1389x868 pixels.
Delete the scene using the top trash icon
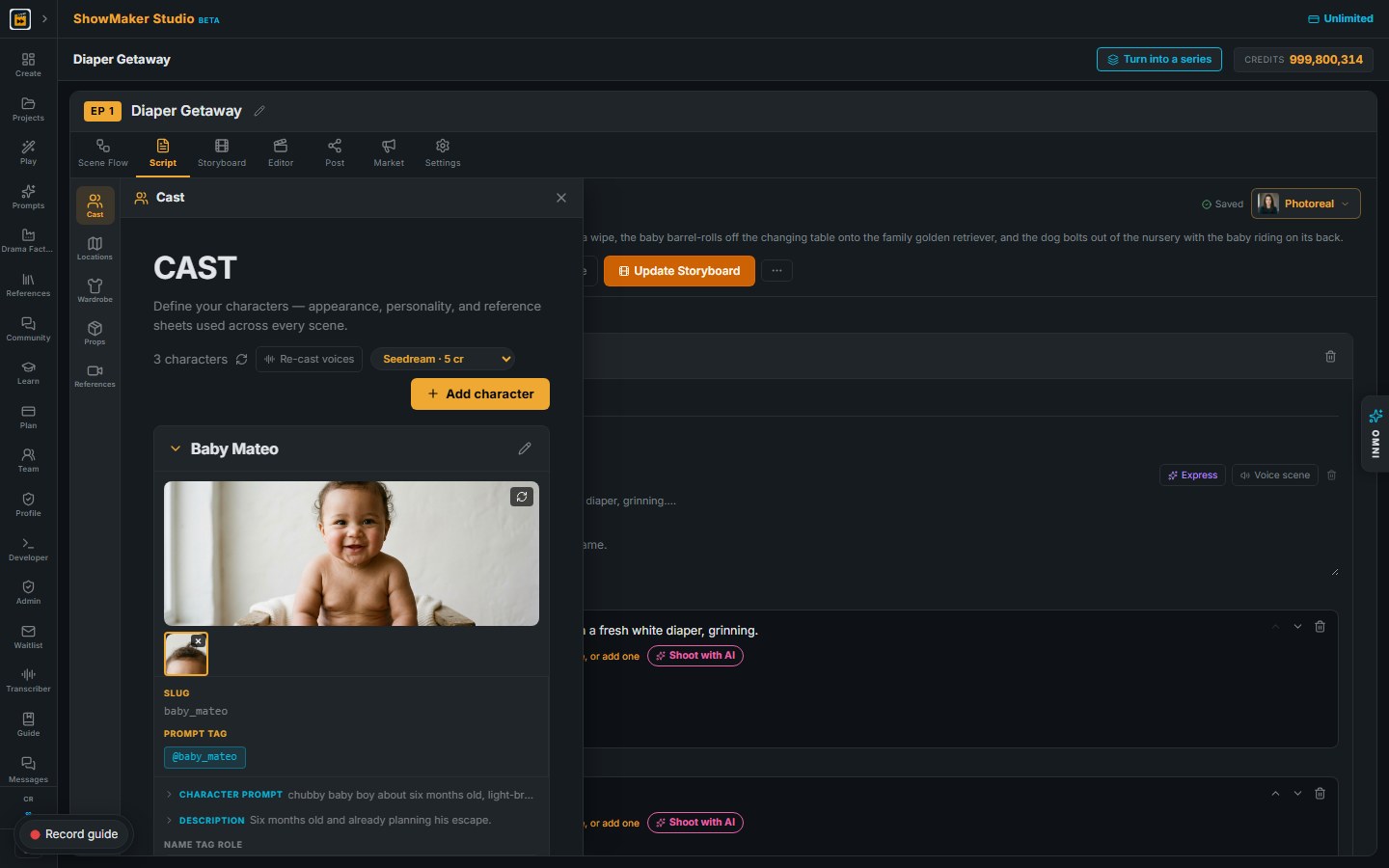click(x=1330, y=357)
